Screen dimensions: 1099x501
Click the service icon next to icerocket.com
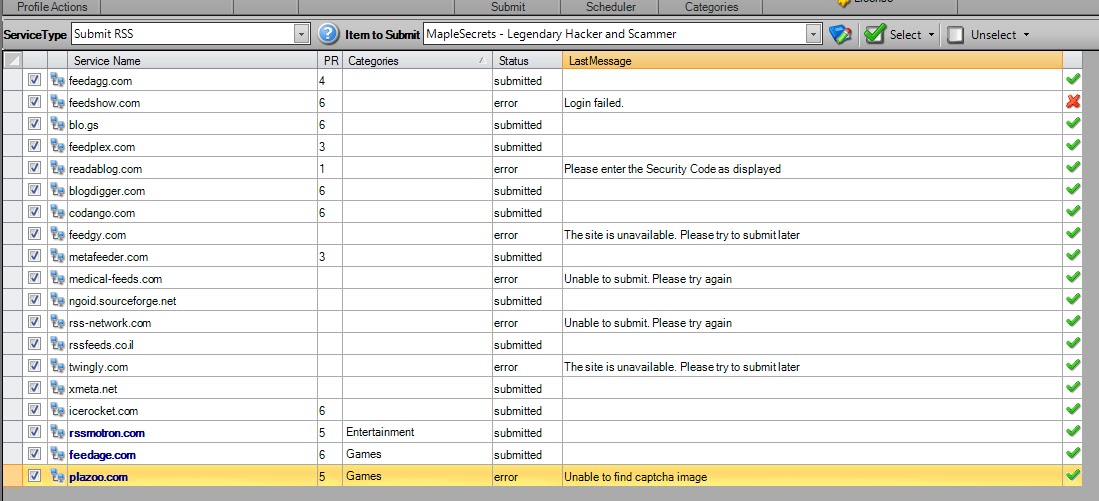coord(57,411)
